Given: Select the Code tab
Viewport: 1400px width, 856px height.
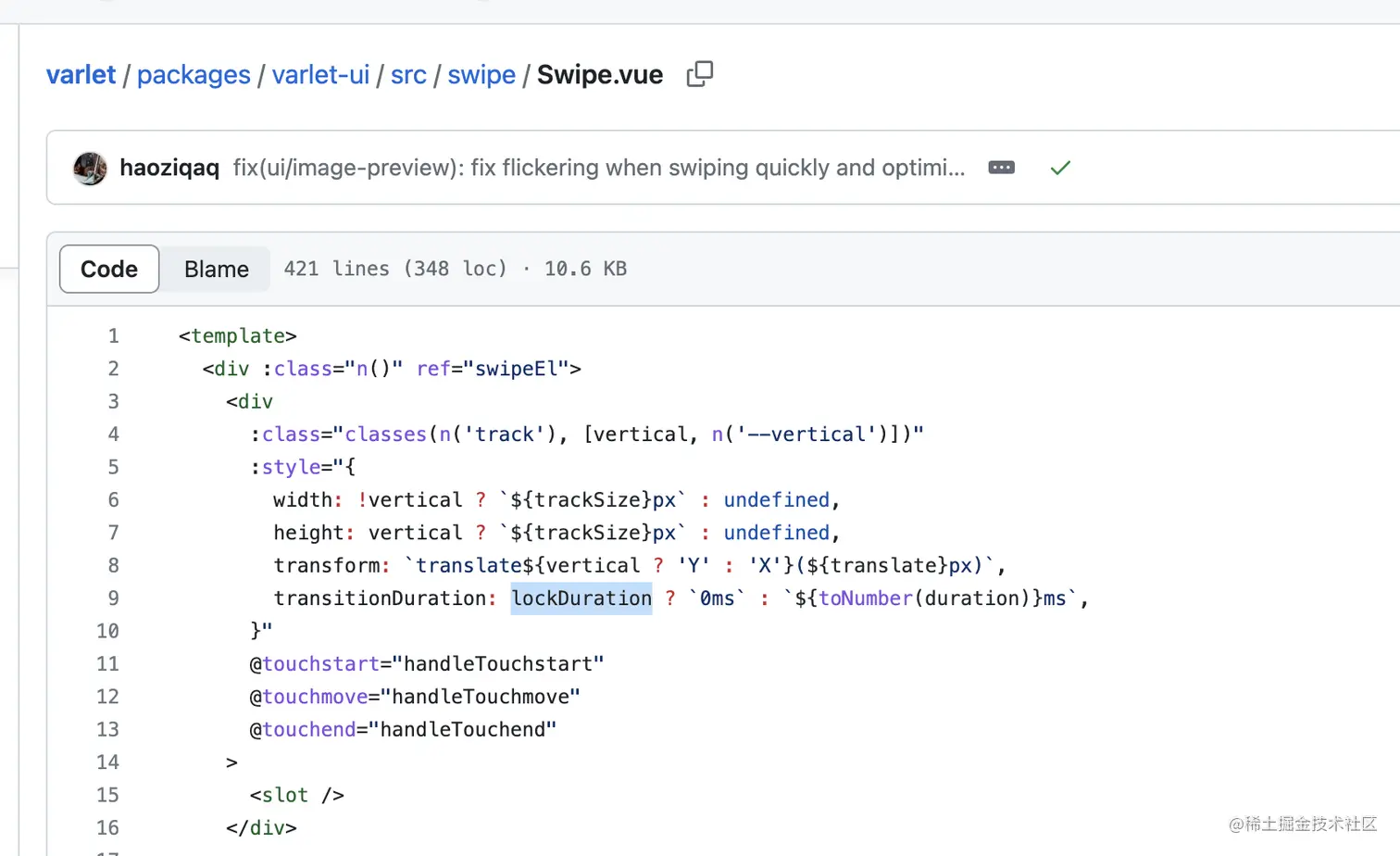Looking at the screenshot, I should pos(109,269).
